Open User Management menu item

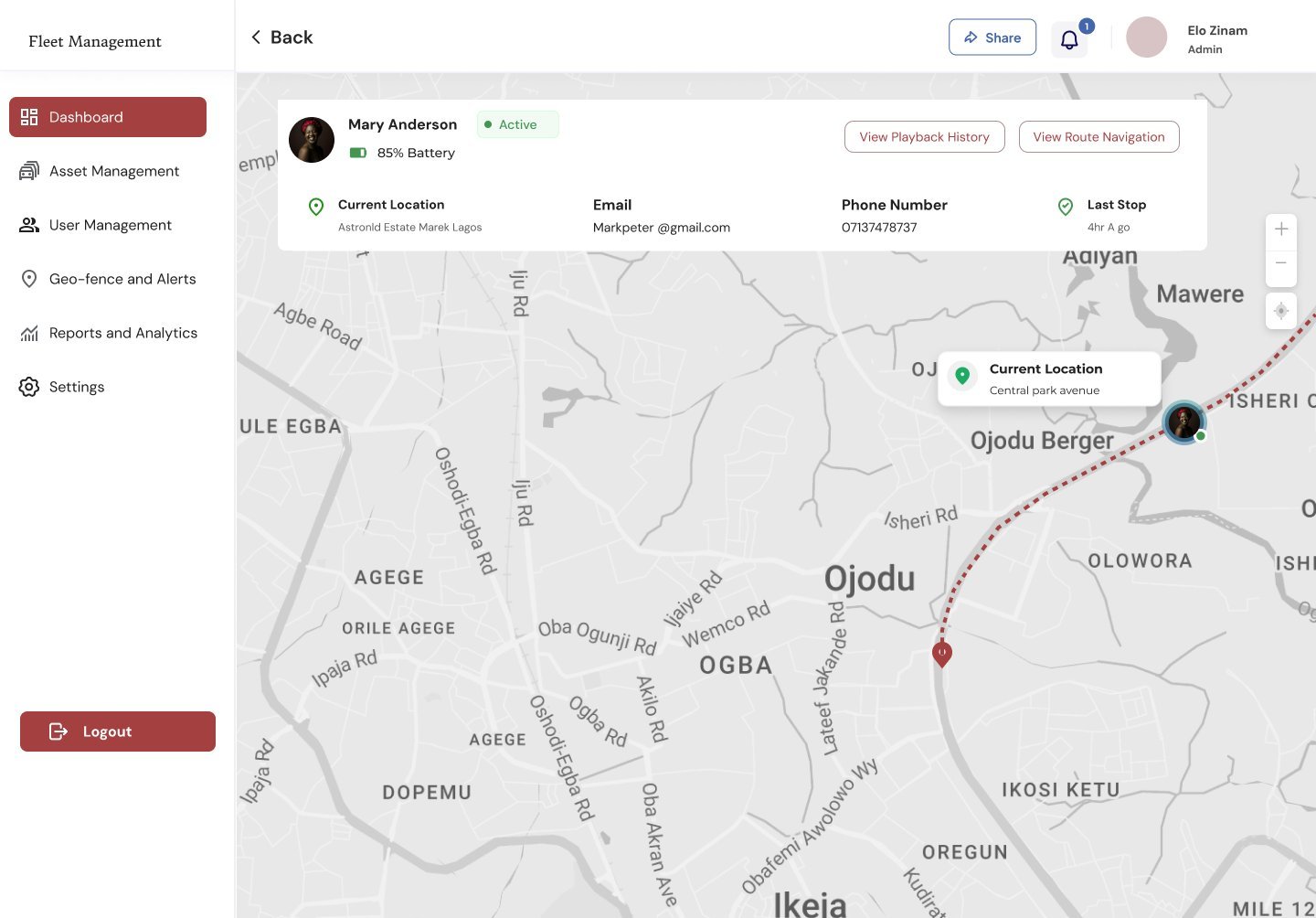tap(108, 225)
